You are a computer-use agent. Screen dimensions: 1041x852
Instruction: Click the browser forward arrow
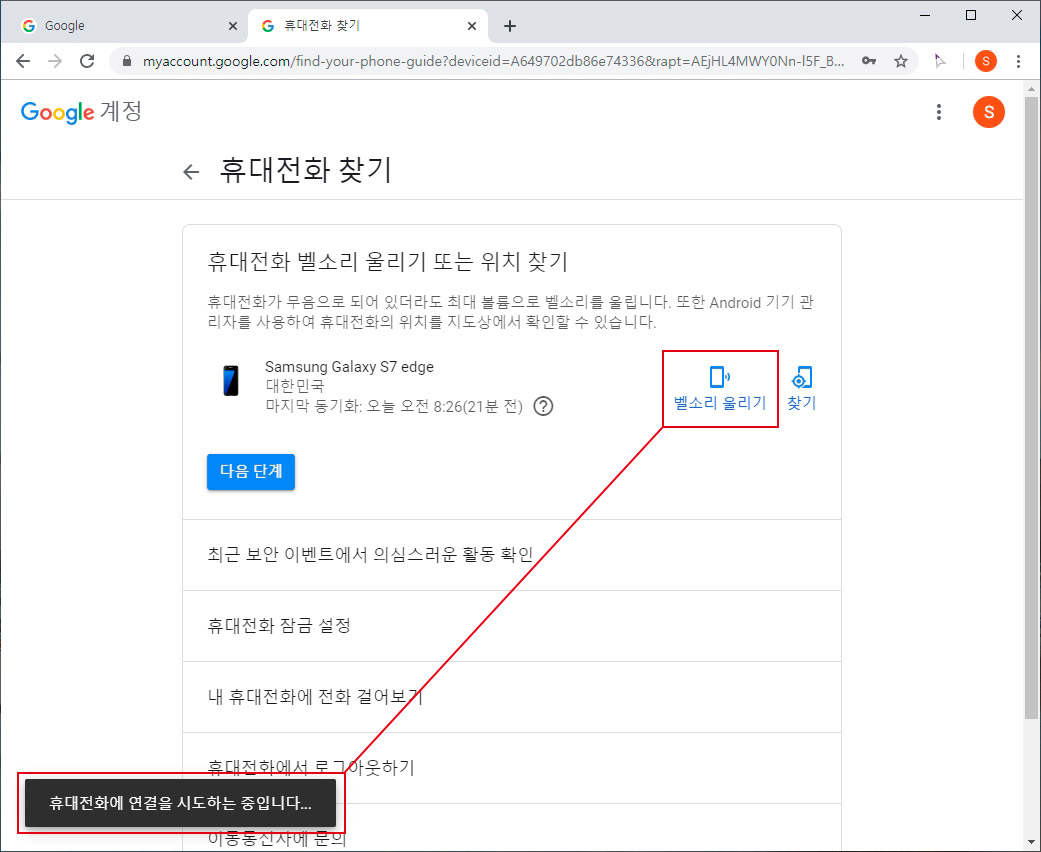pyautogui.click(x=55, y=61)
